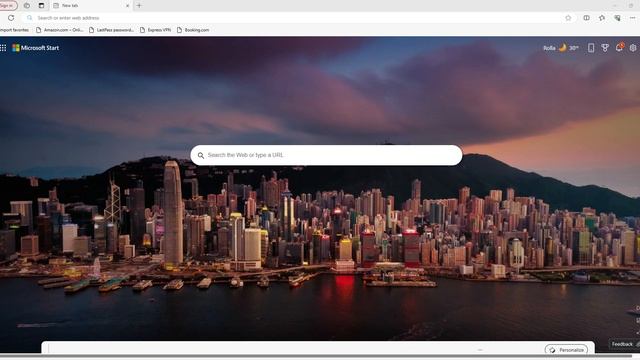640x360 pixels.
Task: Open the Import favorites bookmark
Action: tap(14, 30)
